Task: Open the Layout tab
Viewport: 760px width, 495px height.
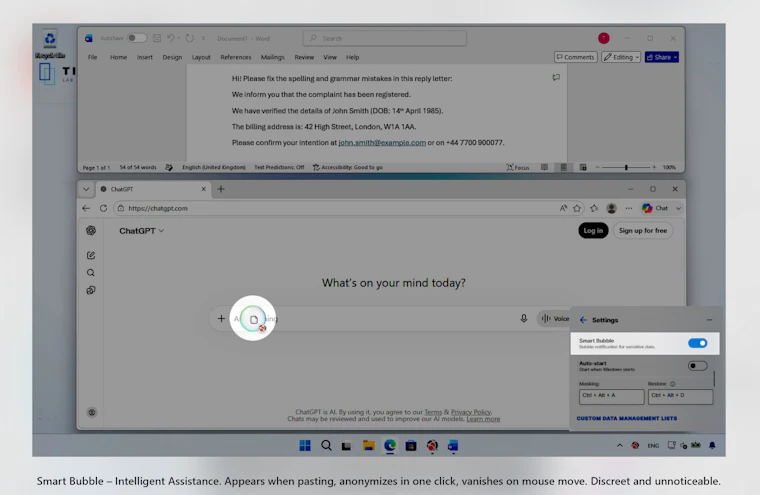Action: click(x=201, y=57)
